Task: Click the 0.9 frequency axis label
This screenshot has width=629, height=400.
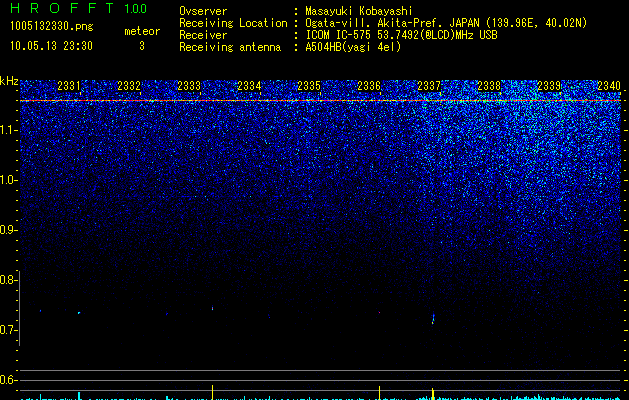Action: pos(9,230)
